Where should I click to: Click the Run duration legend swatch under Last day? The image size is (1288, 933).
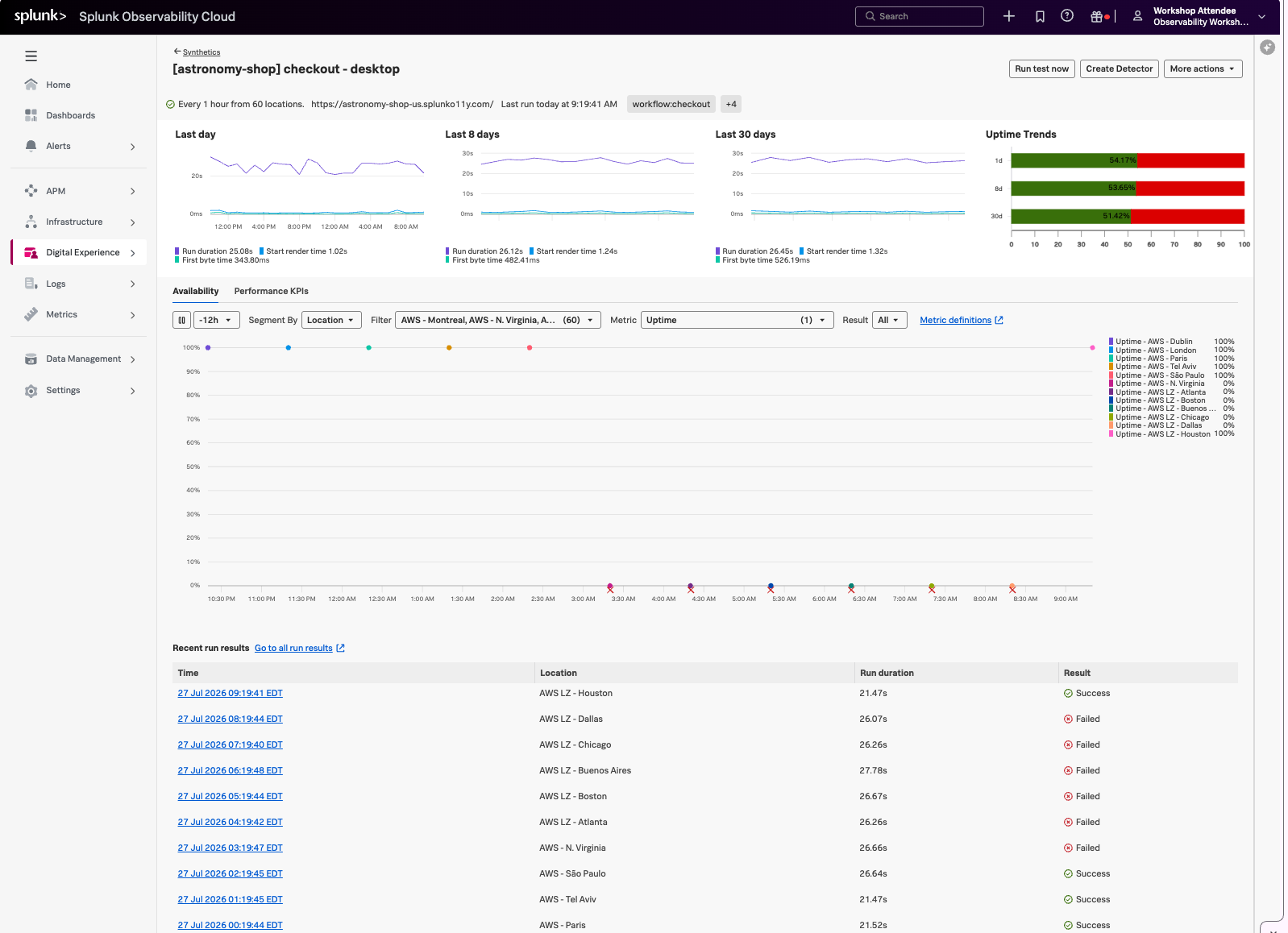(177, 251)
